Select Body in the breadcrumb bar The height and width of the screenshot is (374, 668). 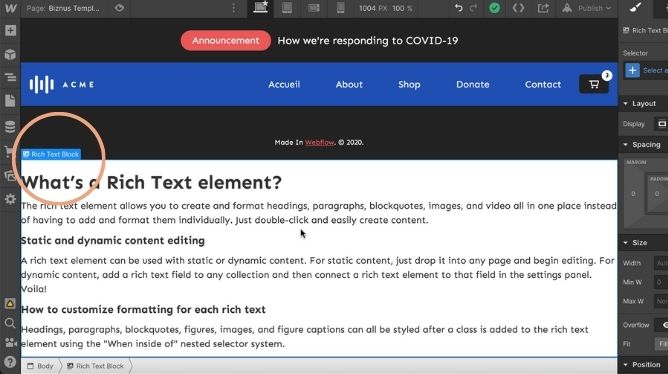[x=40, y=366]
